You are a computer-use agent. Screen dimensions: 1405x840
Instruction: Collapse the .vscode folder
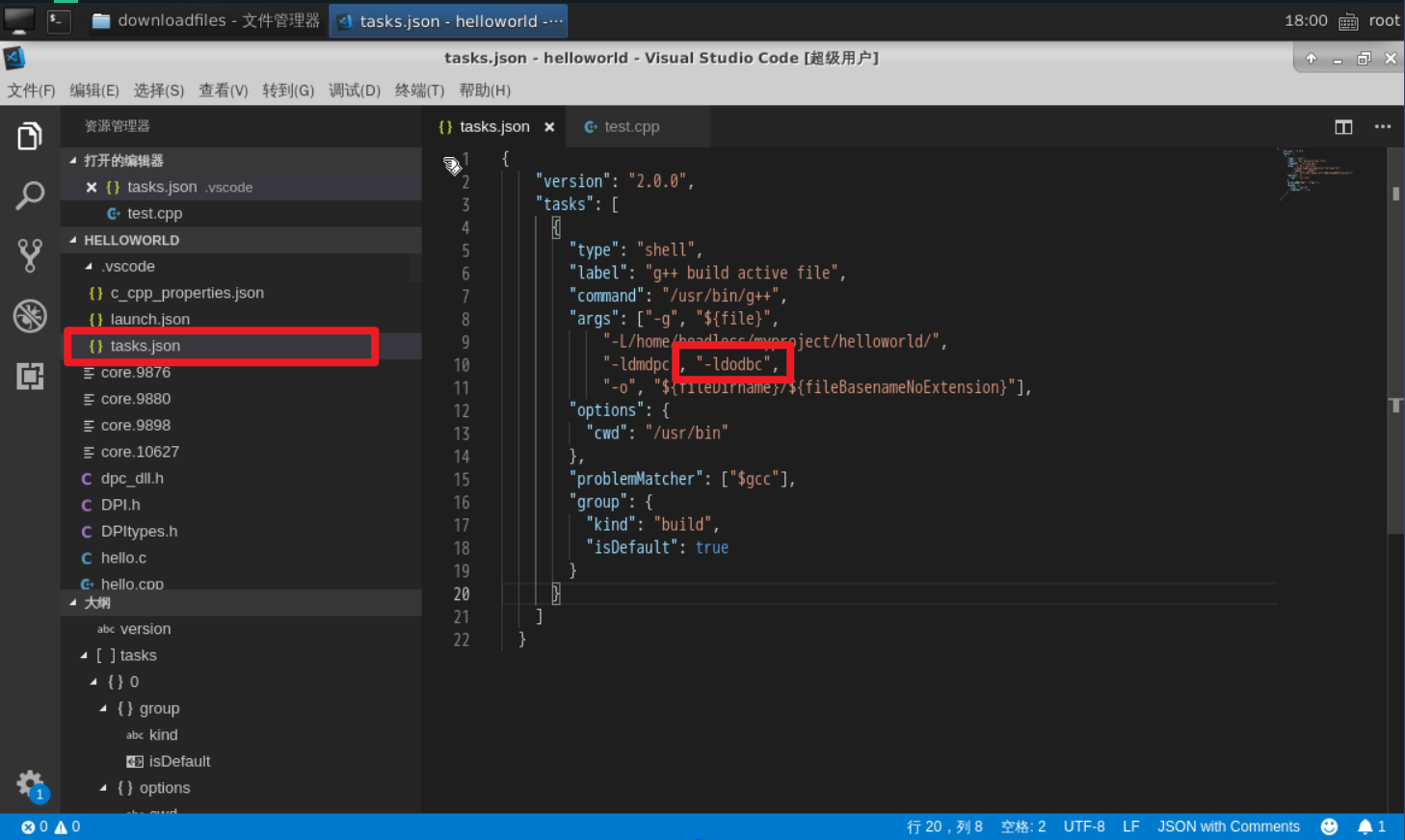click(x=89, y=267)
